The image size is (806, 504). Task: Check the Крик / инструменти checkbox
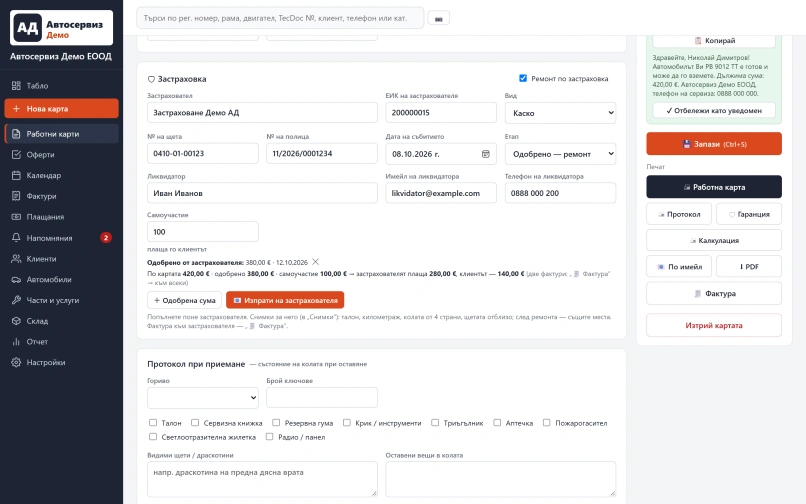[x=347, y=423]
